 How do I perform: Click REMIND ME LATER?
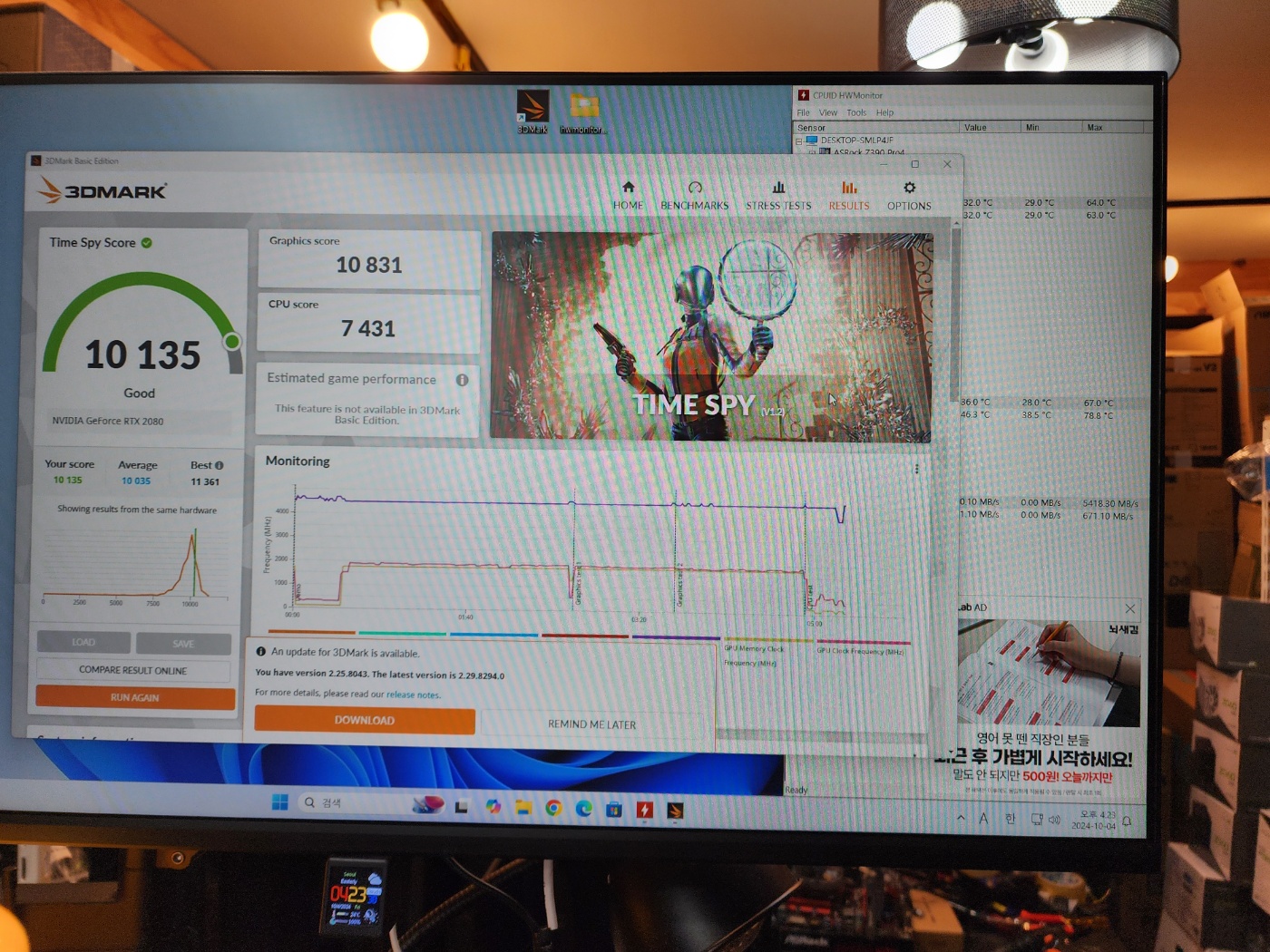coord(592,724)
